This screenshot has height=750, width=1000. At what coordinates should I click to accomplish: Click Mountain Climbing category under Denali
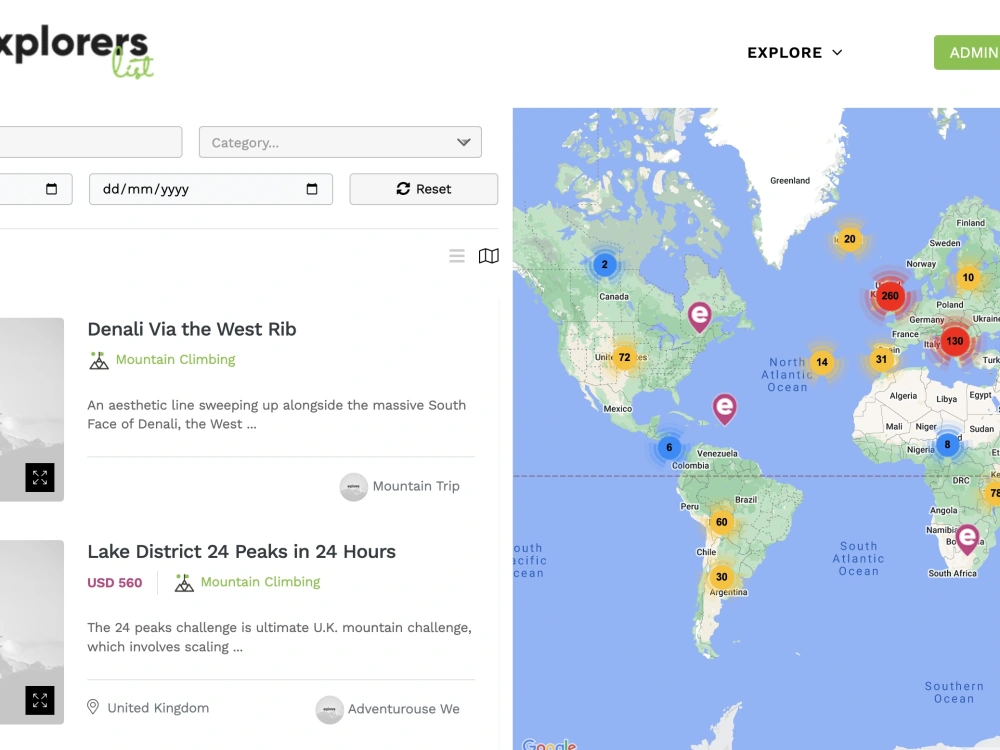[x=175, y=360]
